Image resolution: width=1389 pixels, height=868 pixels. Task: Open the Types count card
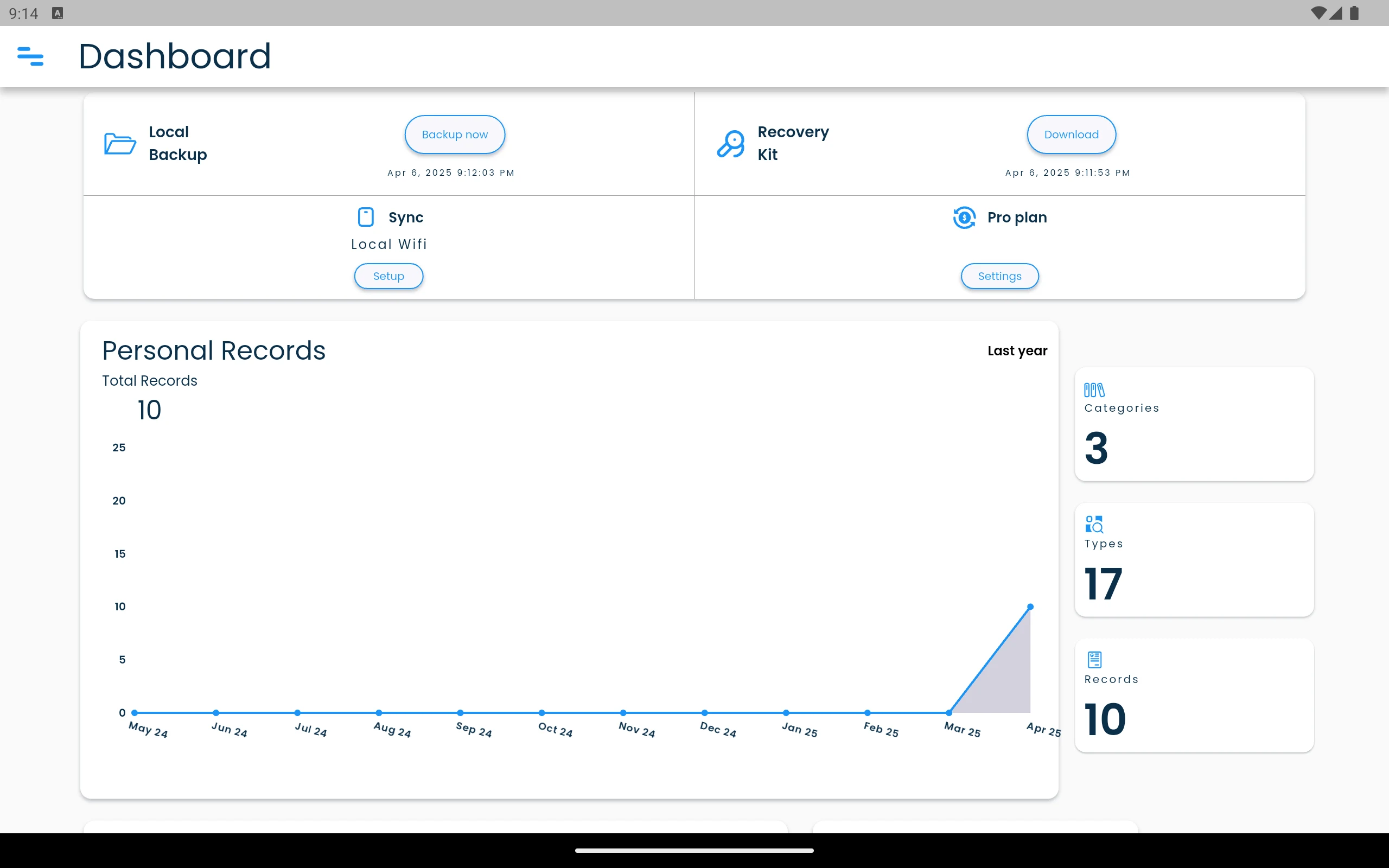click(1194, 560)
